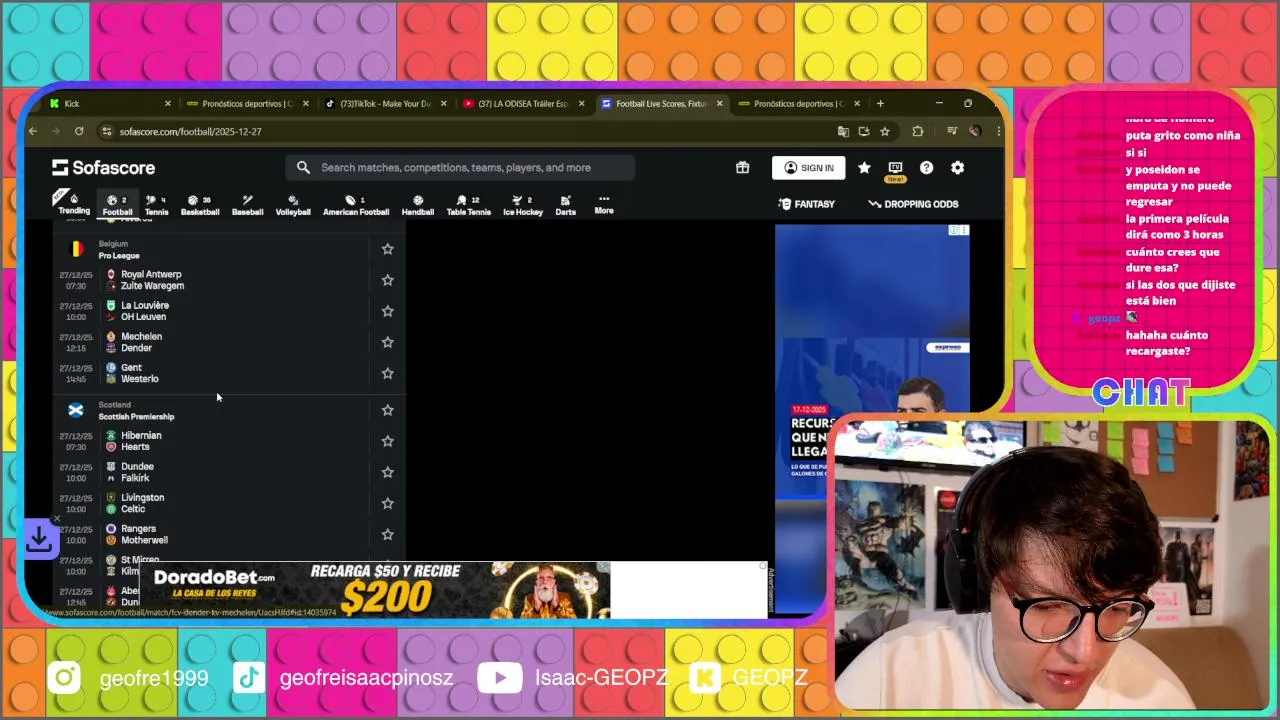Favorite the Scottish Premiership league
This screenshot has height=720, width=1280.
[387, 410]
